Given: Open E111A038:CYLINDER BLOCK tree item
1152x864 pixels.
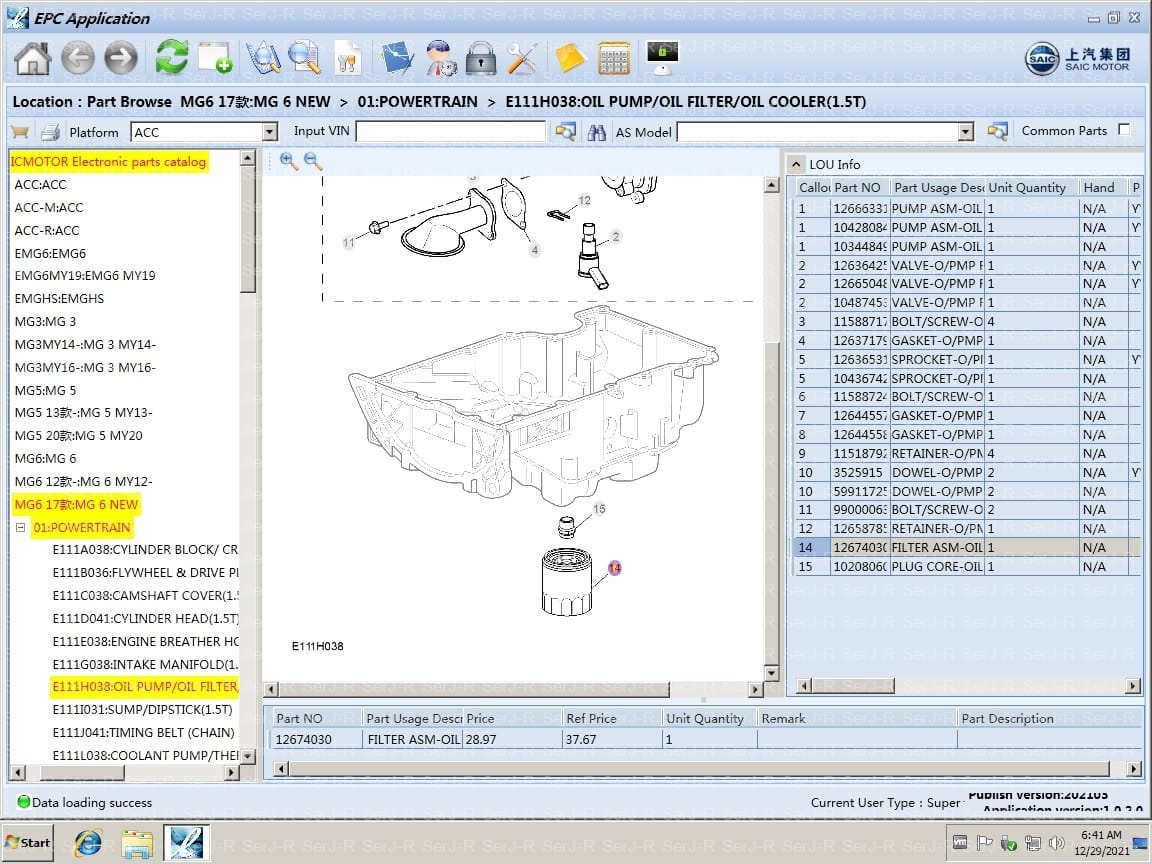Looking at the screenshot, I should 145,550.
